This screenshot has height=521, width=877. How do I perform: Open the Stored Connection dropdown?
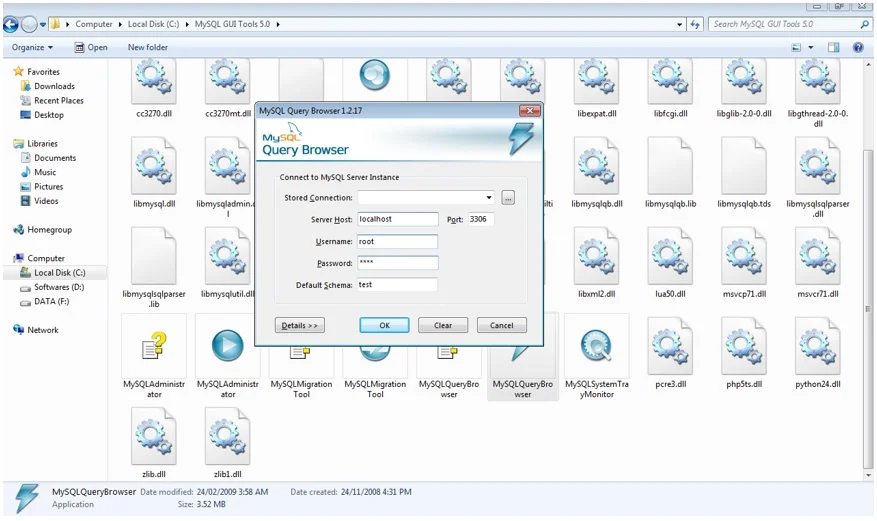489,198
